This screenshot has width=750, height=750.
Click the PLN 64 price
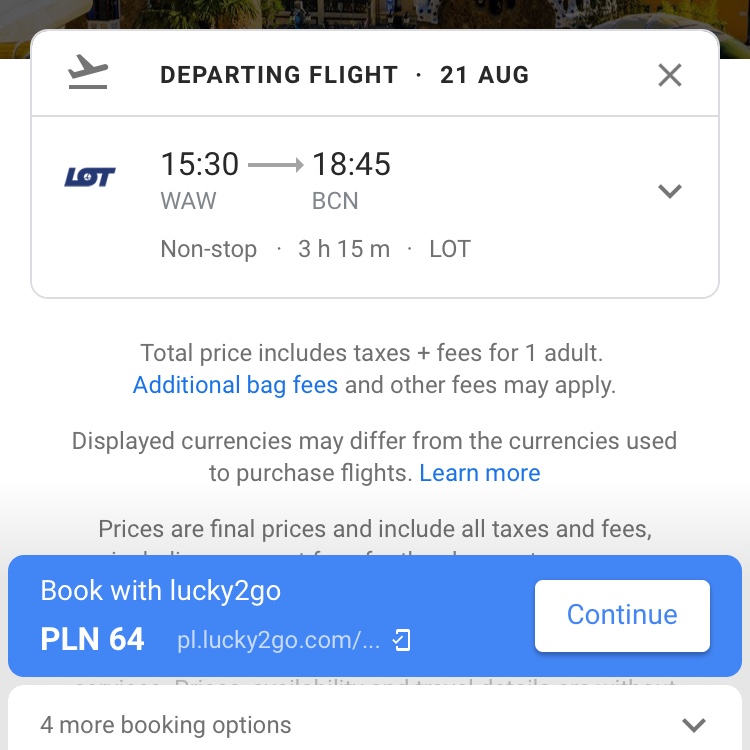(92, 639)
